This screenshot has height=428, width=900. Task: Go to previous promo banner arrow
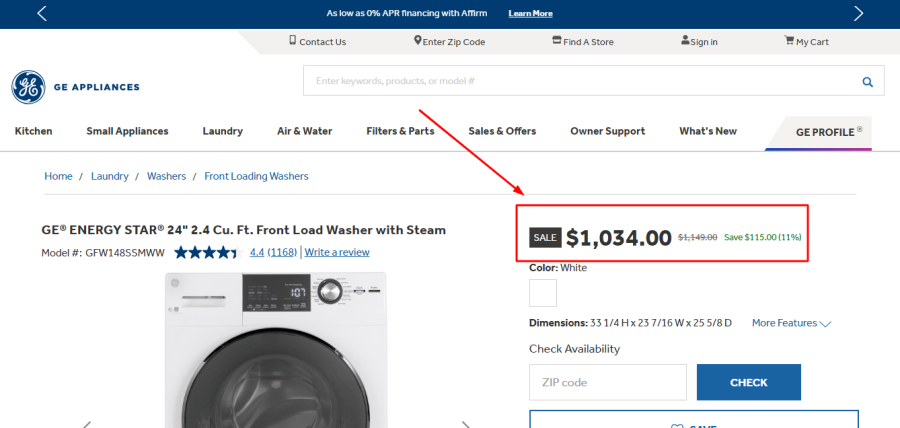coord(41,13)
